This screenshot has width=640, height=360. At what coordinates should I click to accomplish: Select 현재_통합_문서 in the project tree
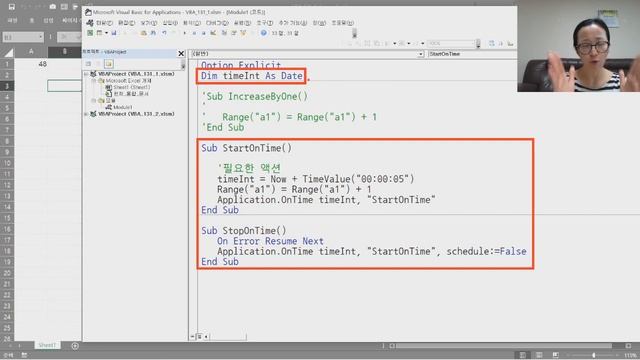[131, 94]
